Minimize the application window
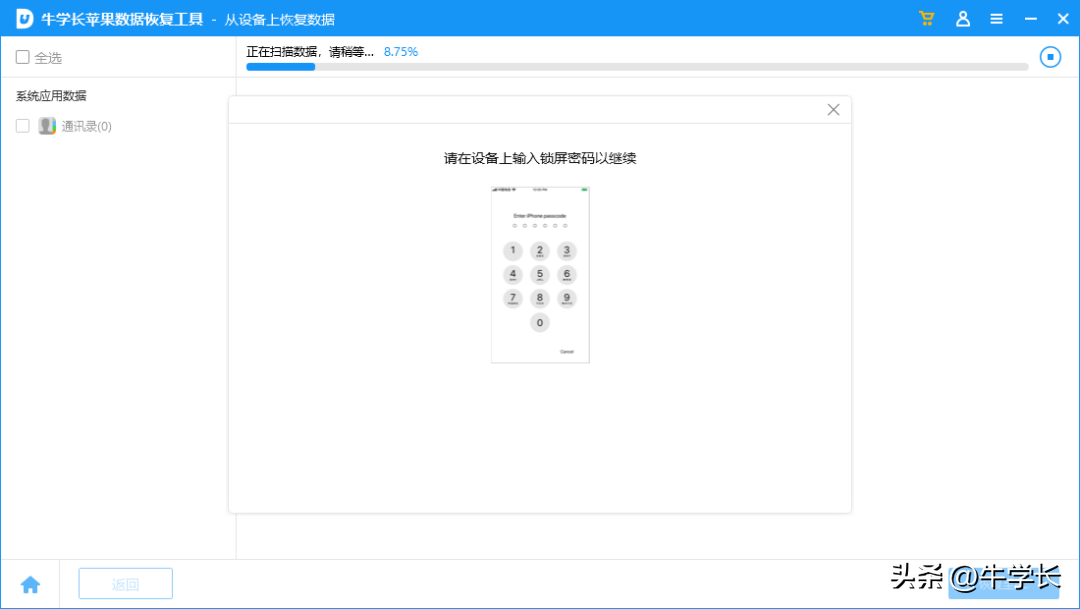Image resolution: width=1080 pixels, height=609 pixels. [x=1029, y=18]
